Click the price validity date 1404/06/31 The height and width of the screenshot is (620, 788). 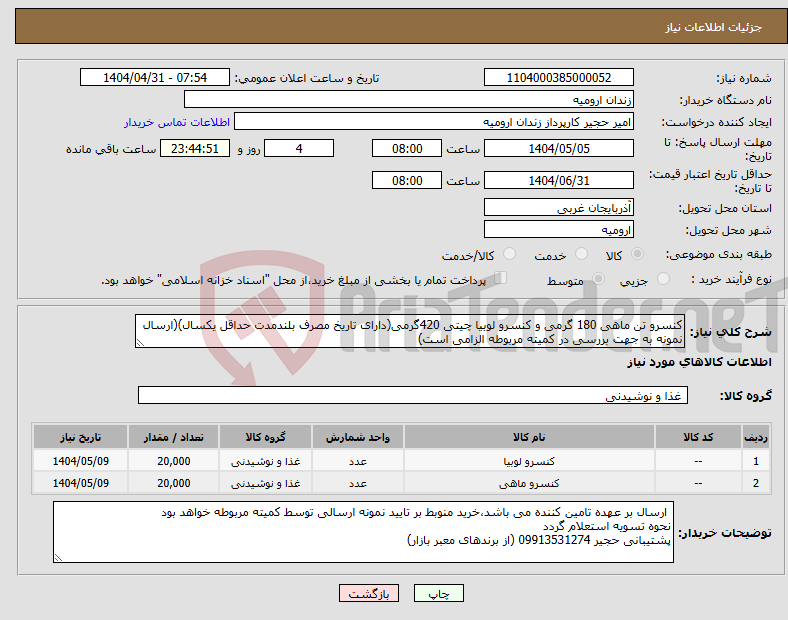558,180
